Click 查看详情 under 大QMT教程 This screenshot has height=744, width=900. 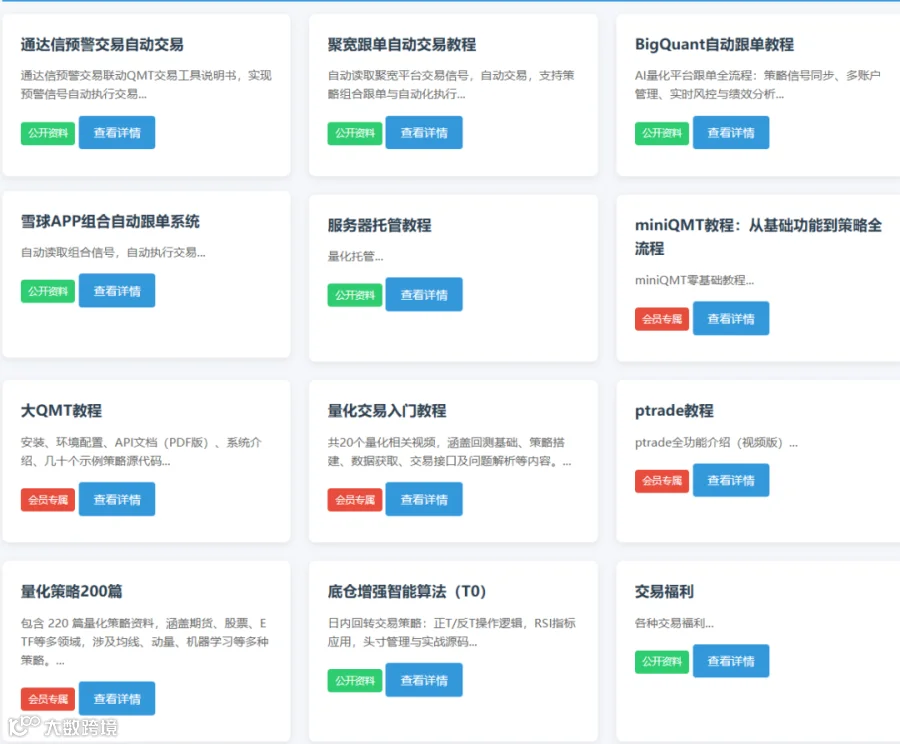pos(117,499)
